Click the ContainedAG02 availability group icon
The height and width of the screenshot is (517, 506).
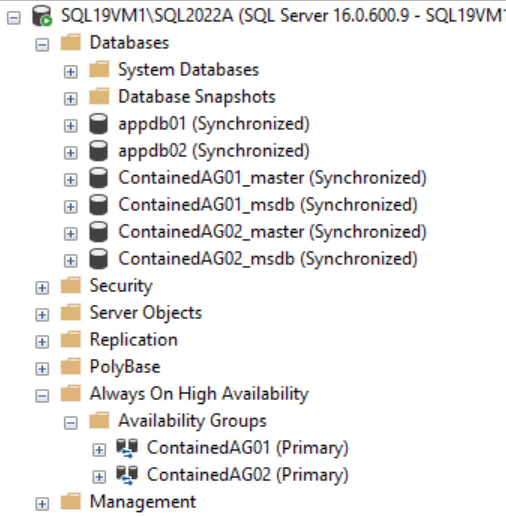pyautogui.click(x=127, y=475)
